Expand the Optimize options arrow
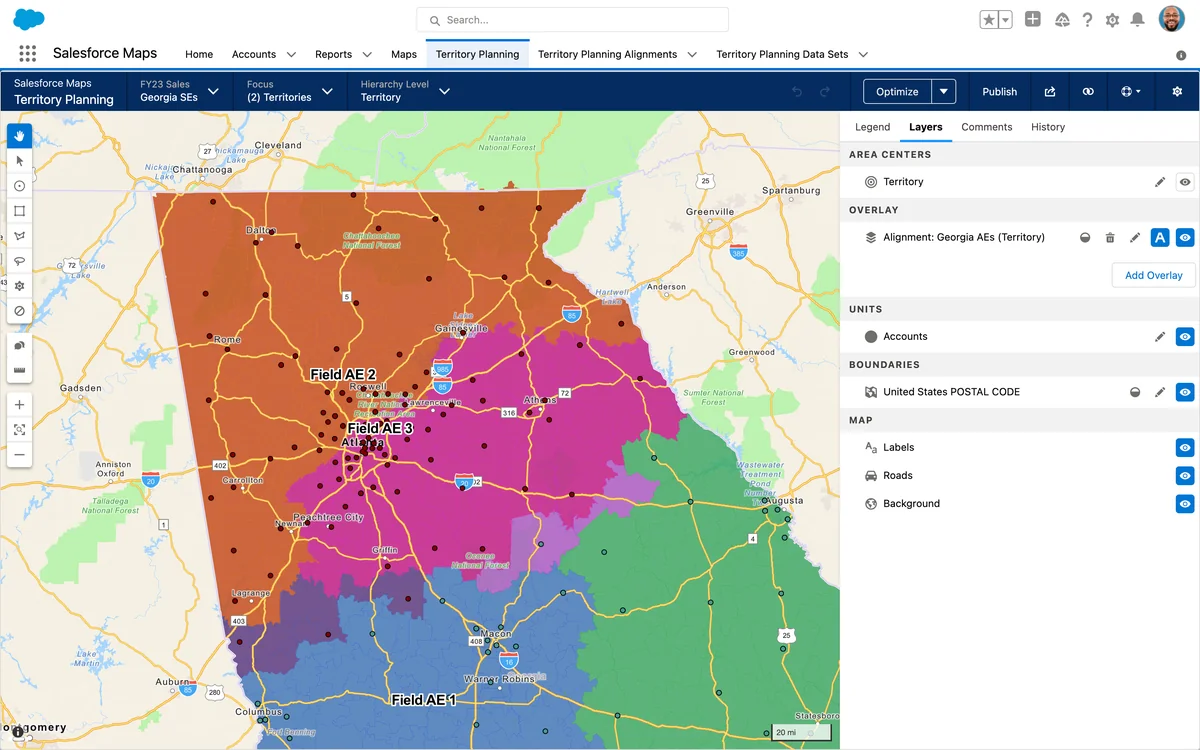The height and width of the screenshot is (750, 1200). (x=944, y=92)
